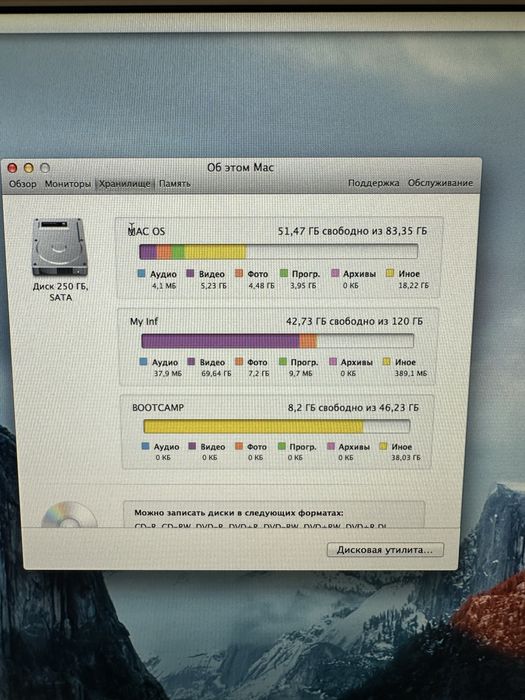Click the purple Видео swatch under BOOTCAMP
Screen dimensions: 525x700
192,446
